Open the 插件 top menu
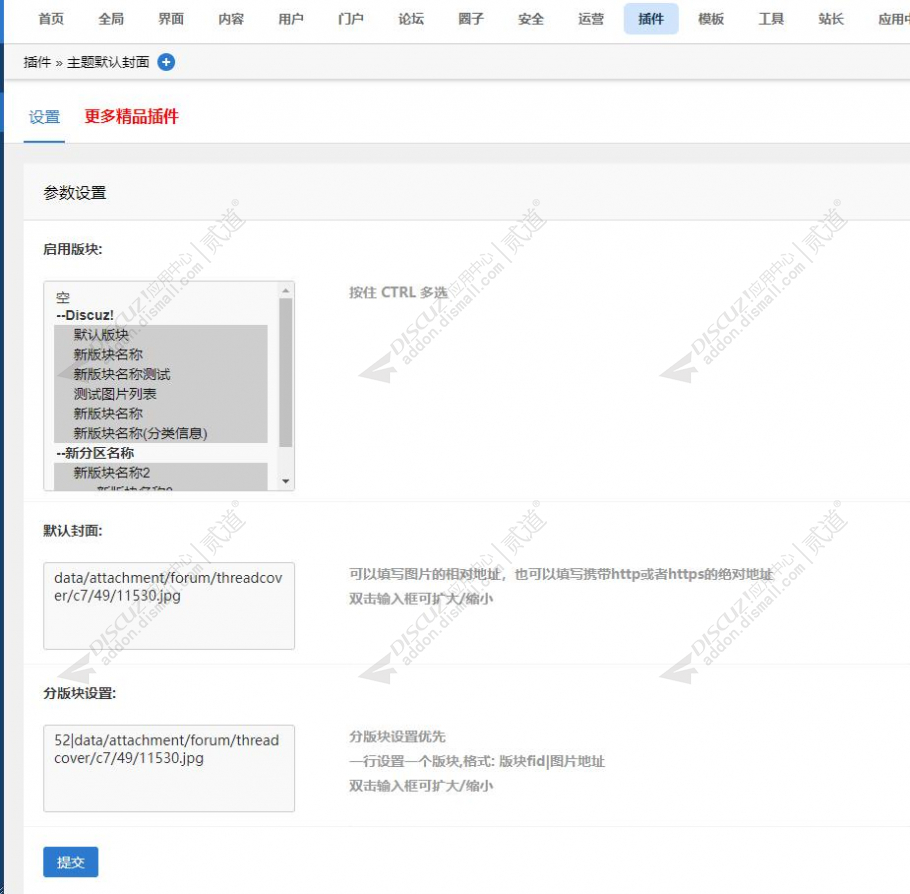 coord(650,19)
